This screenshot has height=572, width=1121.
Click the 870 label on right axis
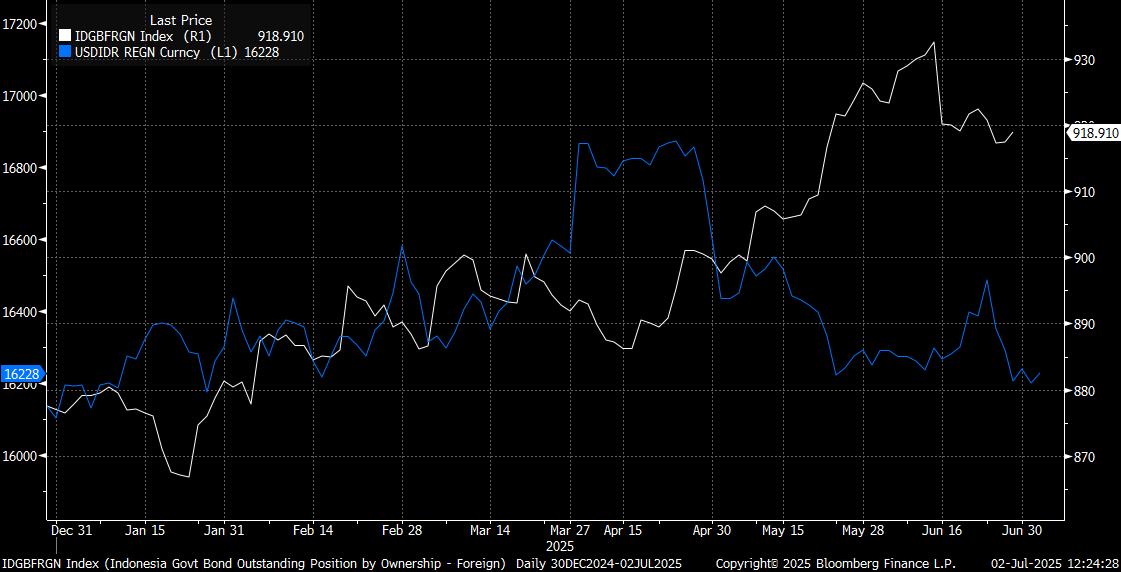click(x=1085, y=457)
